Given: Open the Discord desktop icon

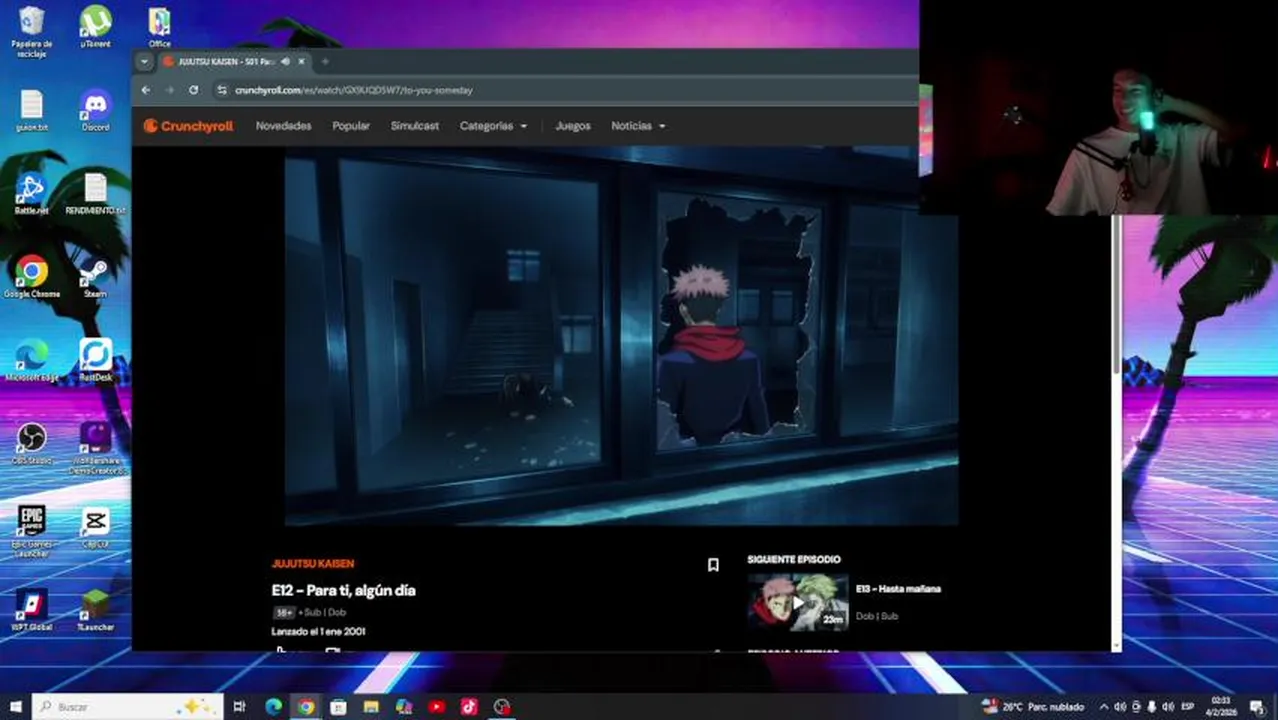Looking at the screenshot, I should click(96, 111).
